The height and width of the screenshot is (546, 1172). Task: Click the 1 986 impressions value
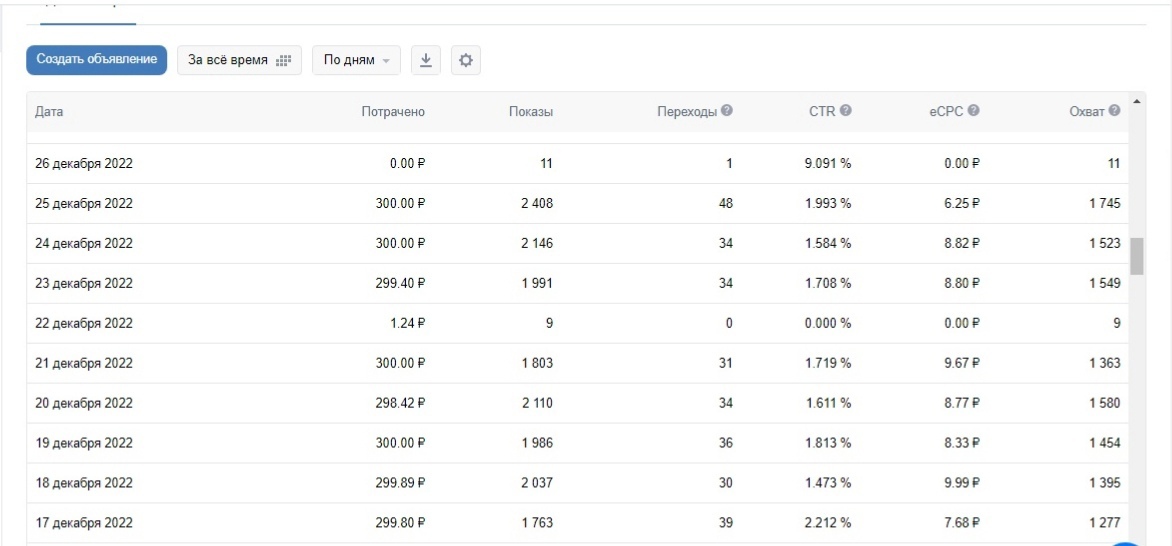point(538,443)
